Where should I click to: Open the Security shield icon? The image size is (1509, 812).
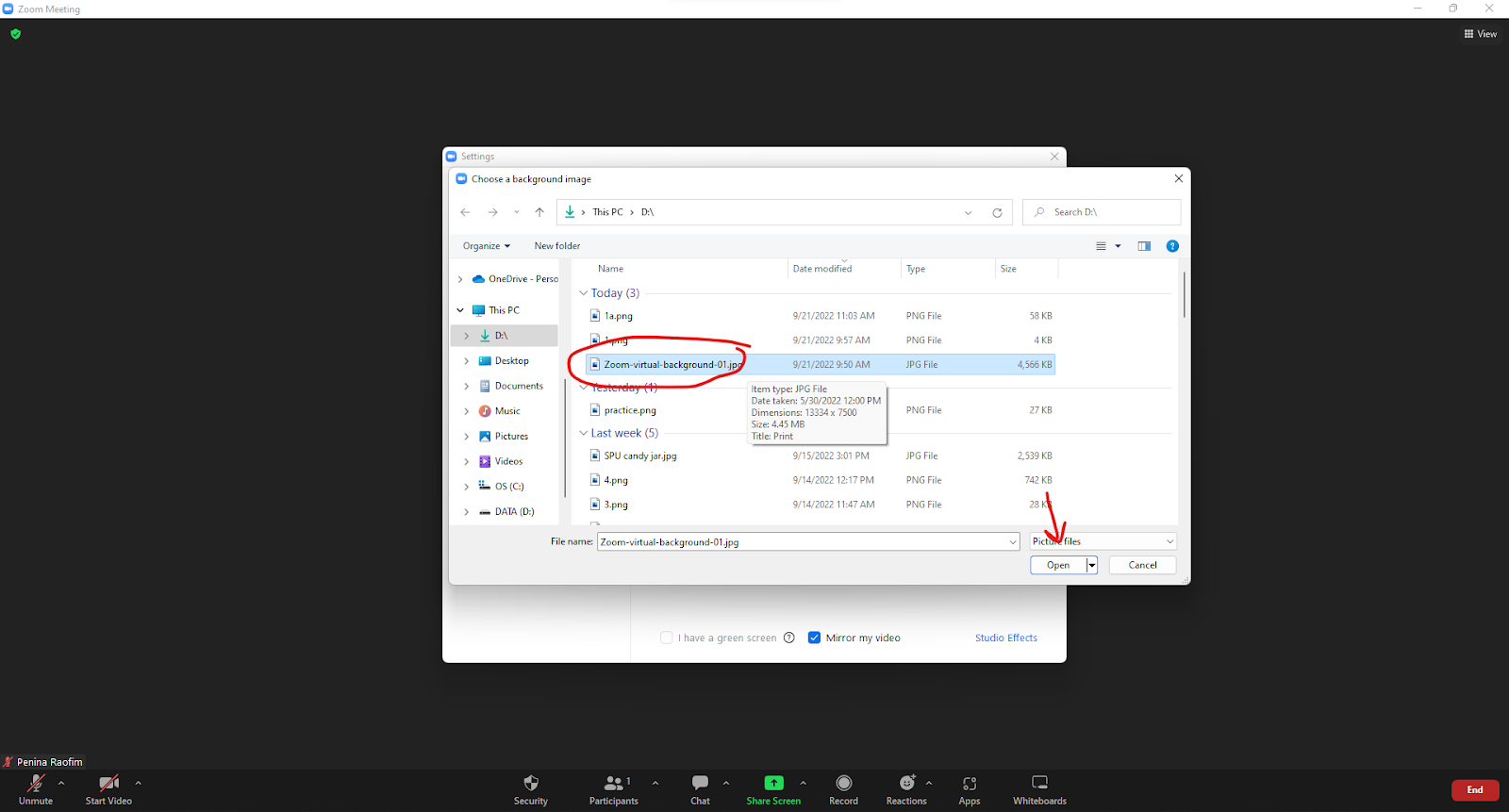[531, 783]
